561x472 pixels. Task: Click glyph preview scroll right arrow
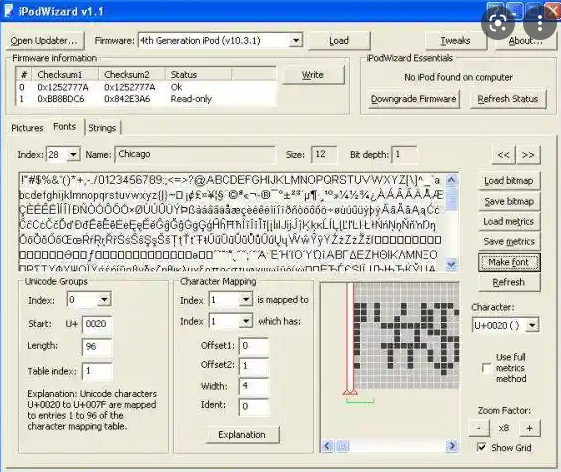[x=452, y=446]
